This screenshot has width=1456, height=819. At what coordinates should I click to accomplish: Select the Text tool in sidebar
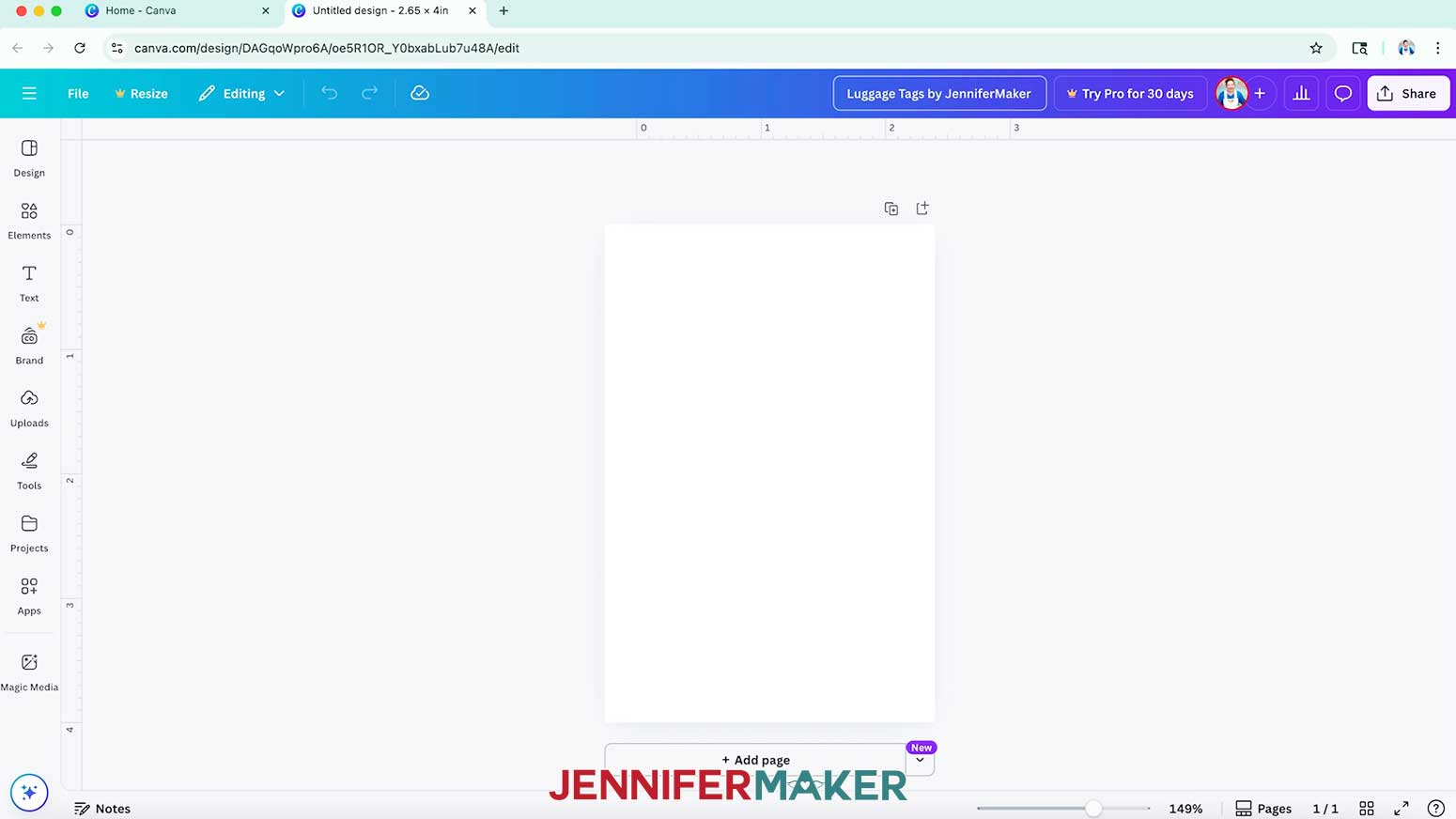click(29, 283)
